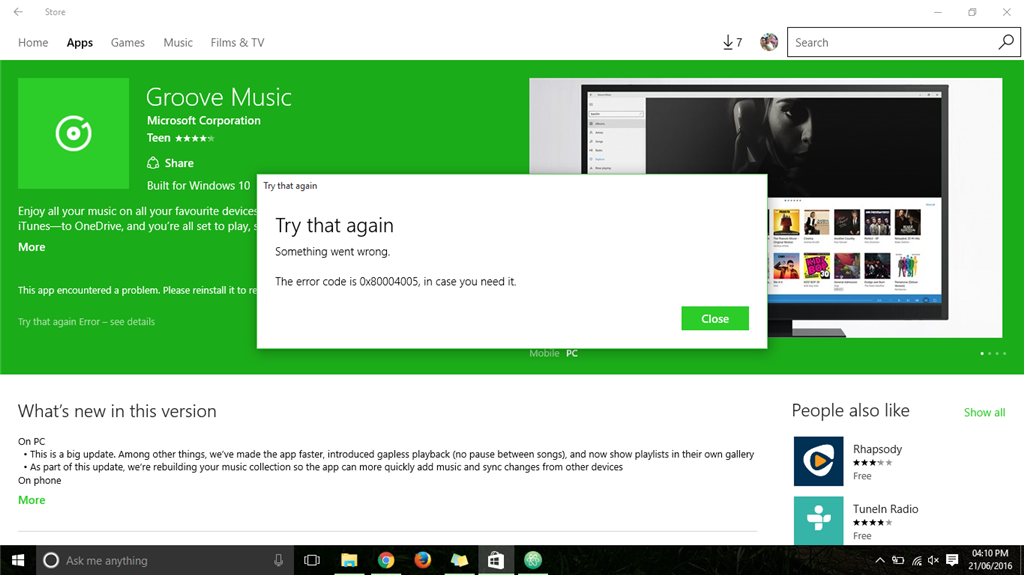Click the Microsoft Corporation publisher link
Viewport: 1024px width, 575px height.
tap(204, 120)
